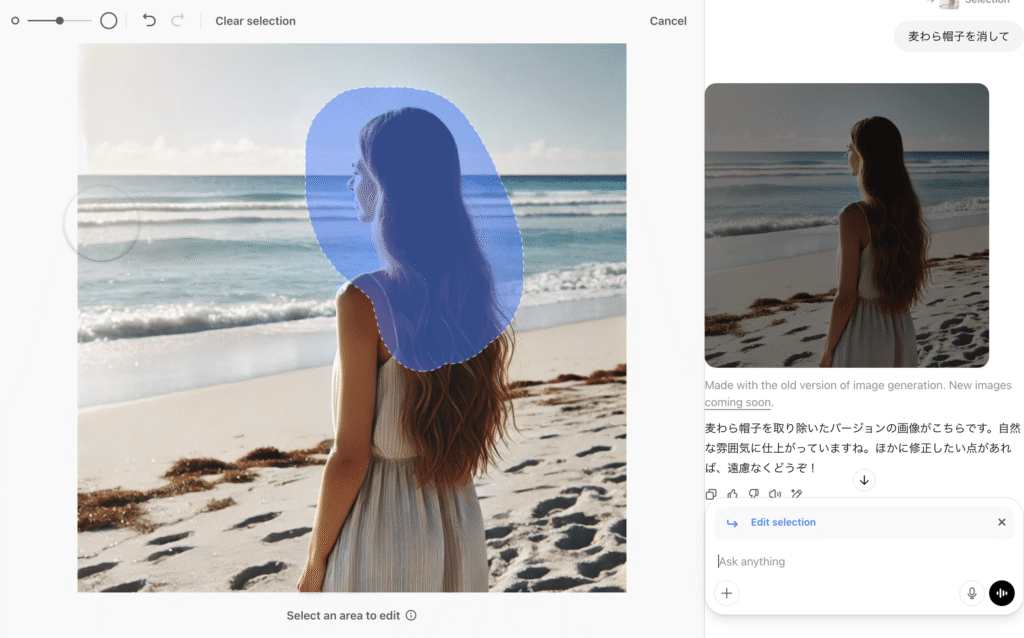
Task: Undo the last selection stroke
Action: tap(149, 20)
